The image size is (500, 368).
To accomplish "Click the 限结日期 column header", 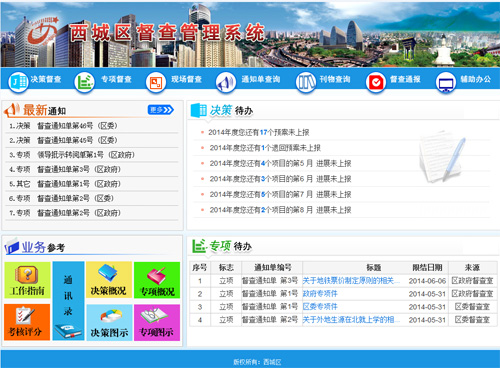I will (427, 267).
